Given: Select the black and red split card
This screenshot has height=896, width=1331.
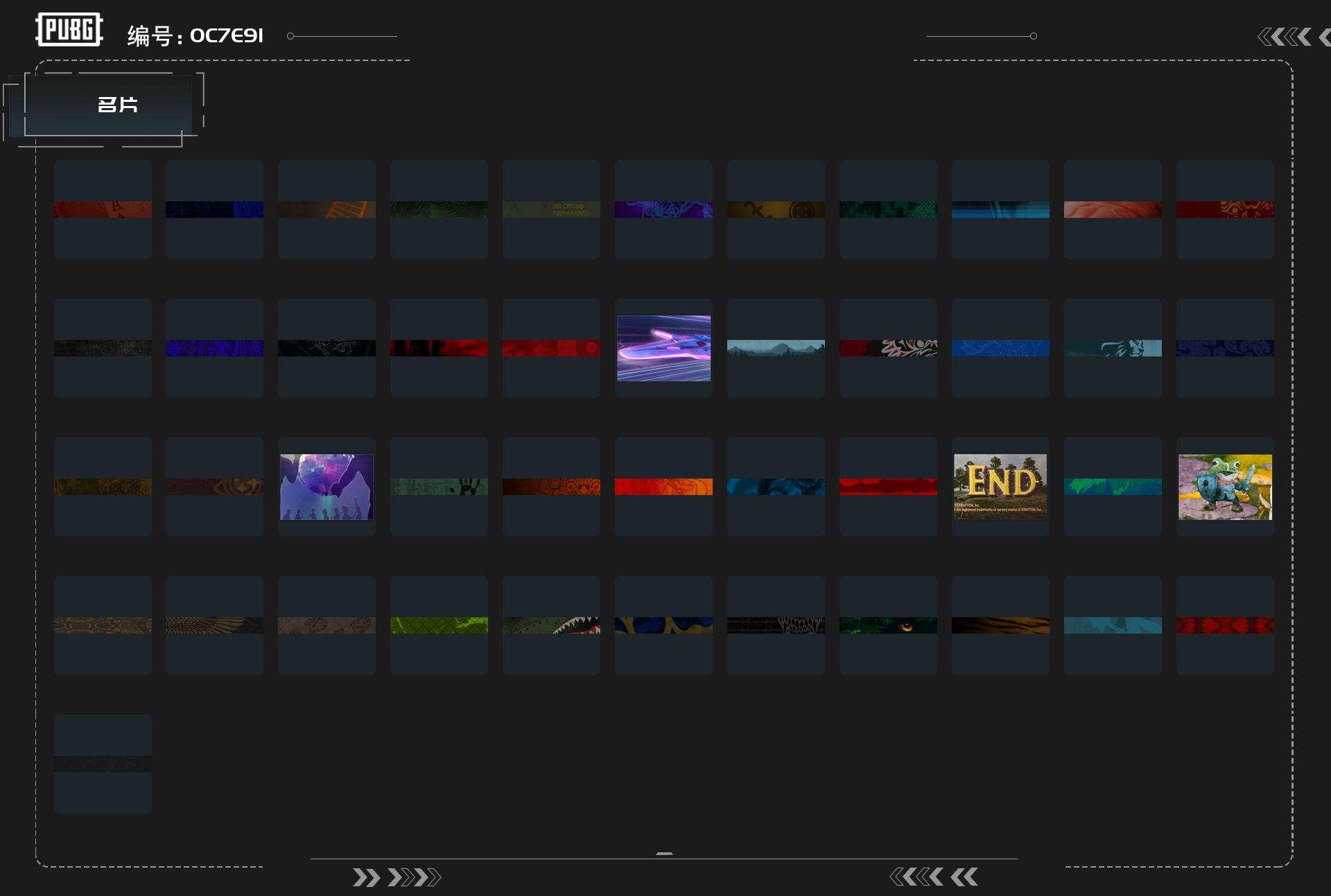Looking at the screenshot, I should (x=439, y=348).
